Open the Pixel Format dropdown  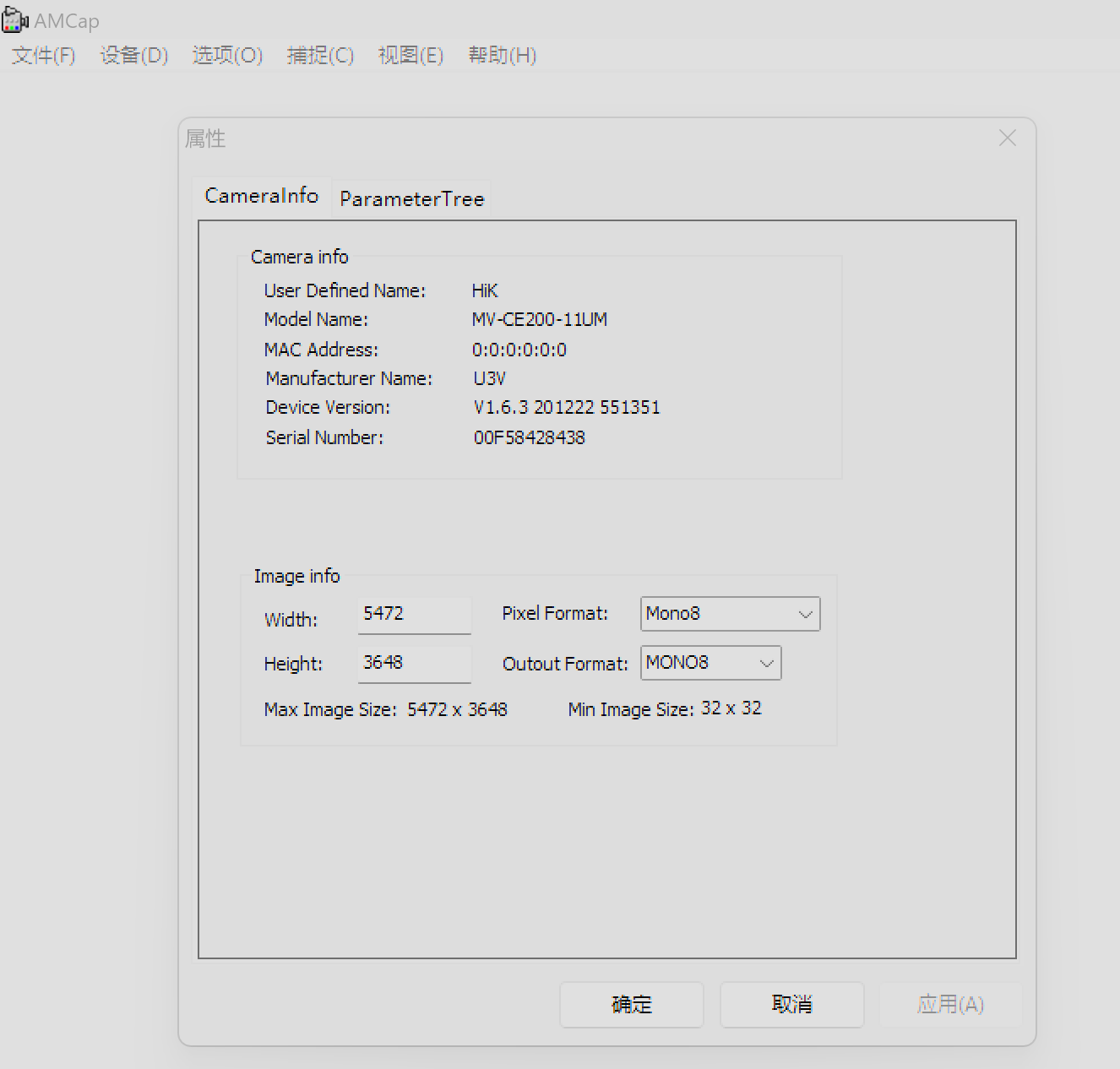(x=731, y=614)
